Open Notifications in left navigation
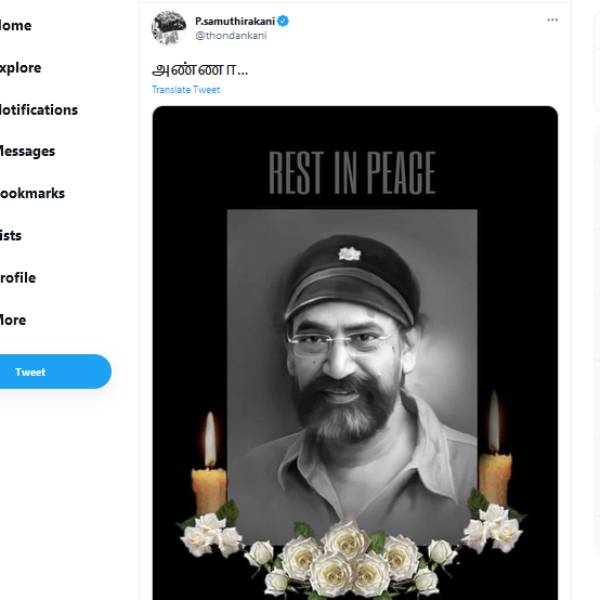 point(38,110)
